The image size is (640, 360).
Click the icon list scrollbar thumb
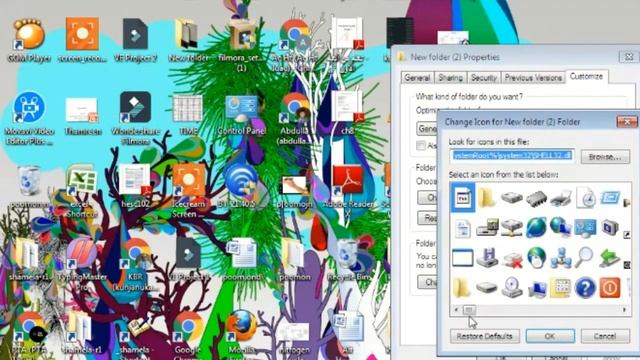[x=469, y=310]
